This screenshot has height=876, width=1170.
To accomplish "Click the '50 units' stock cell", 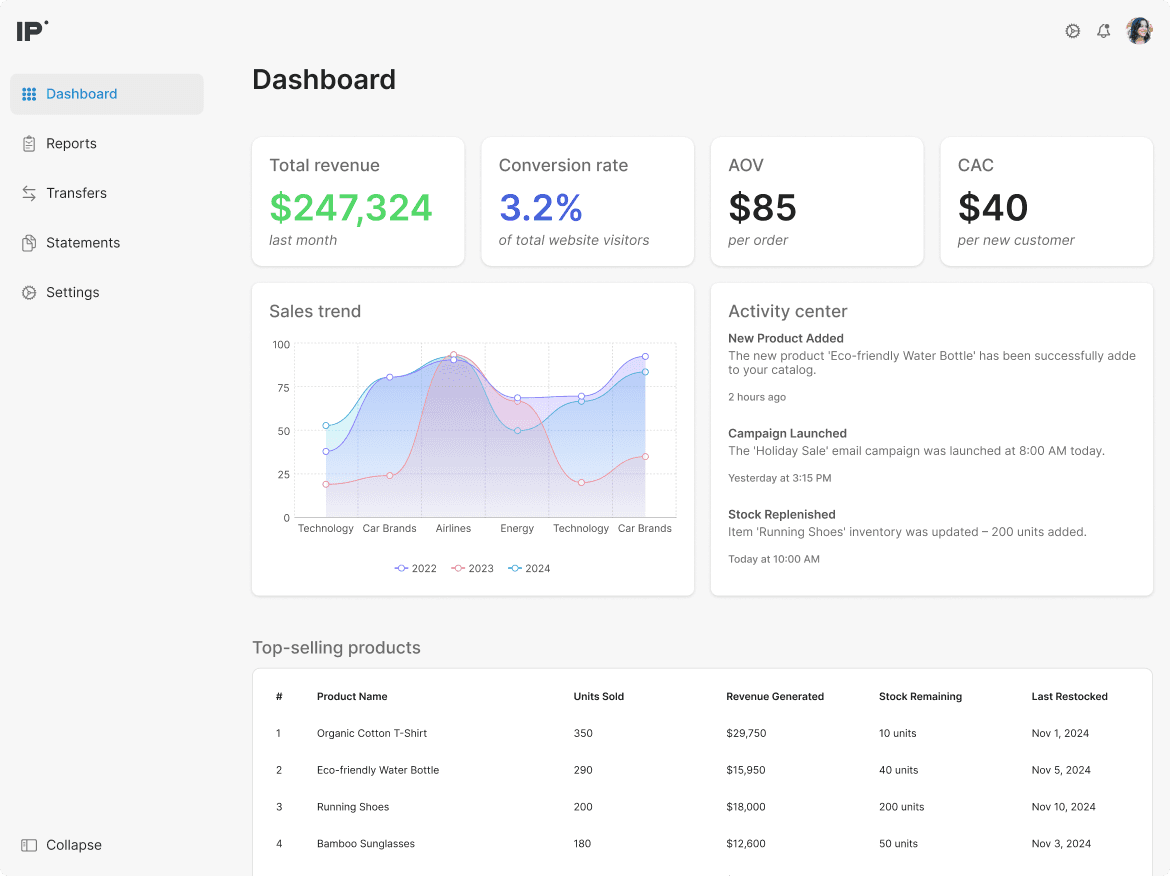I will (898, 844).
